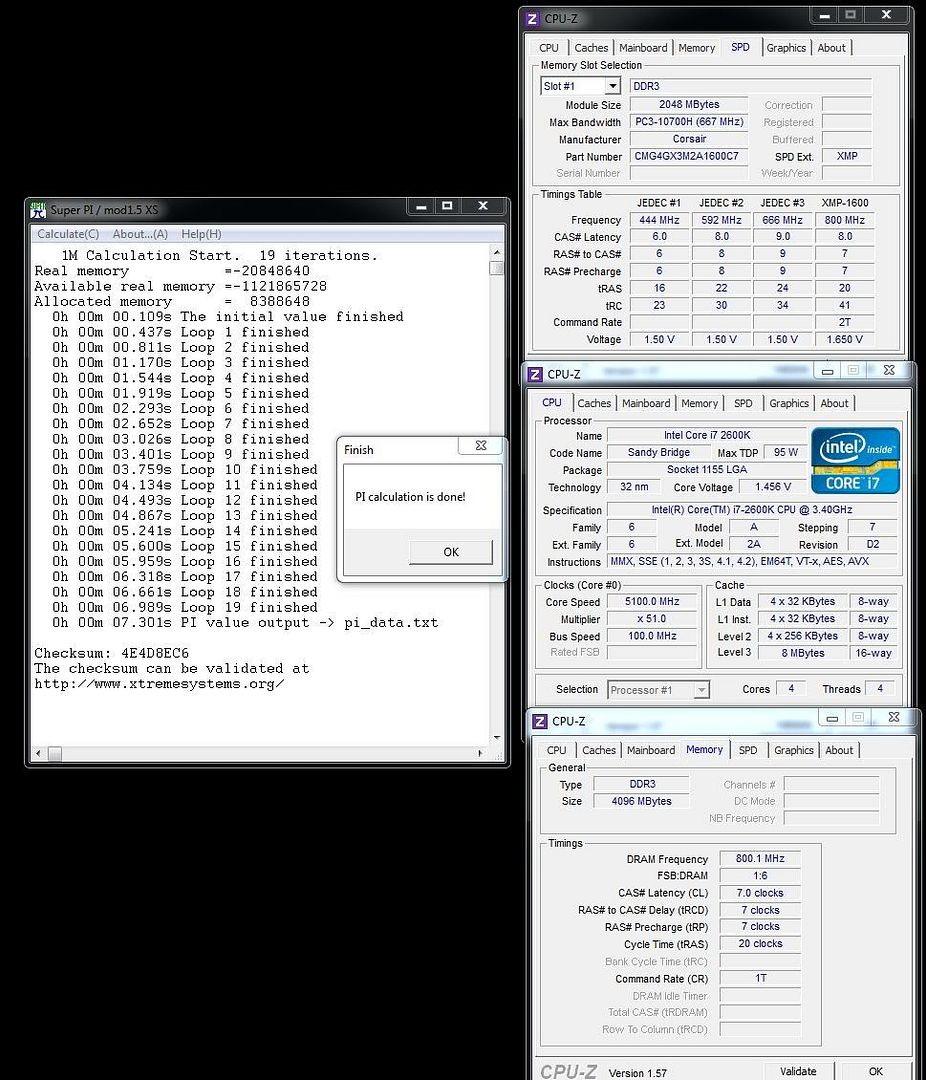Switch to Memory tab in top CPU-Z window
This screenshot has height=1080, width=926.
point(697,48)
